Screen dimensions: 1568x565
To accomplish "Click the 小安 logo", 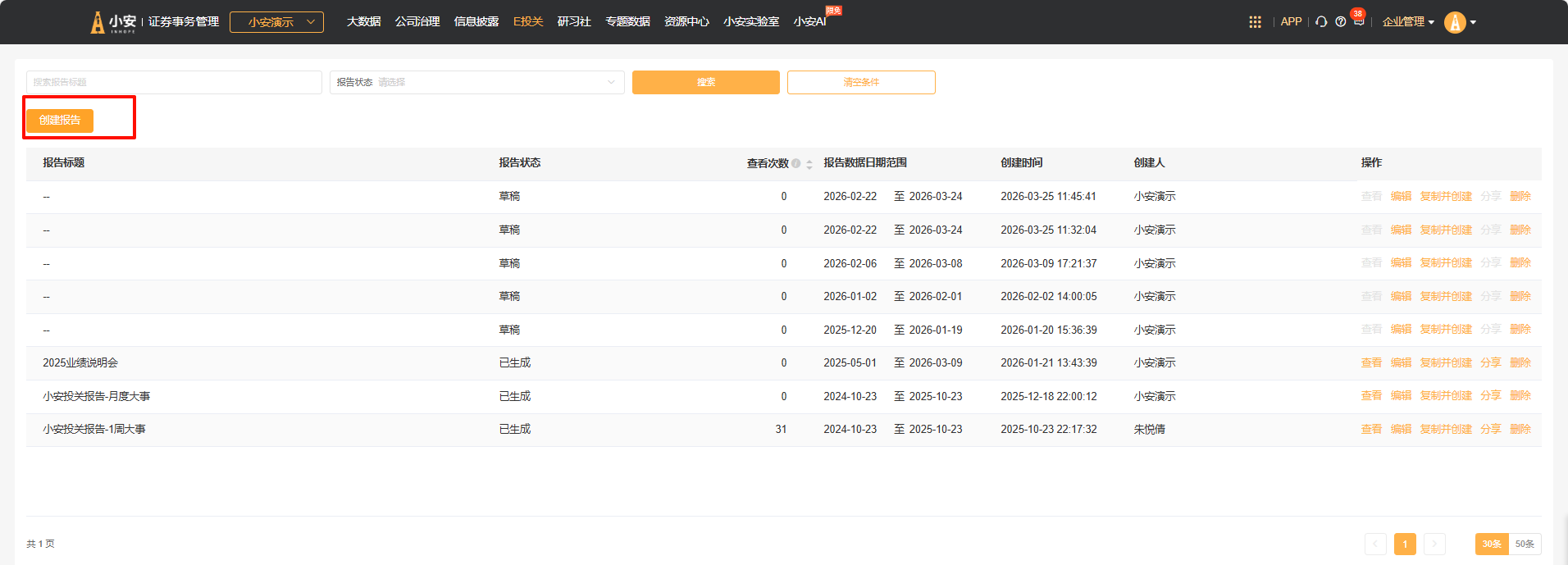I will tap(114, 22).
